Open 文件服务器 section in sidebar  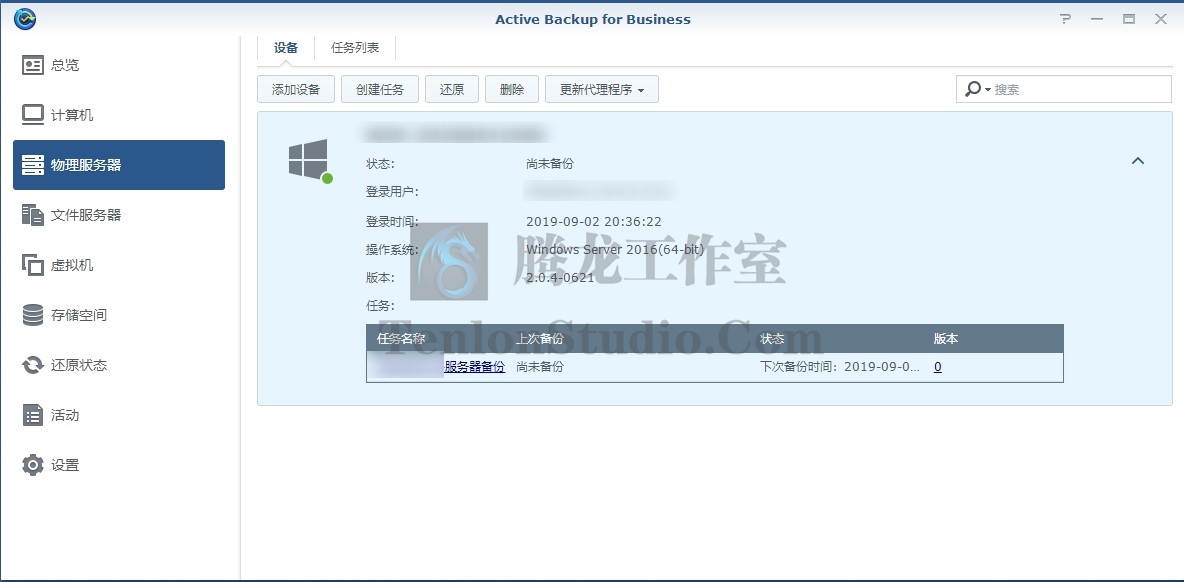86,215
